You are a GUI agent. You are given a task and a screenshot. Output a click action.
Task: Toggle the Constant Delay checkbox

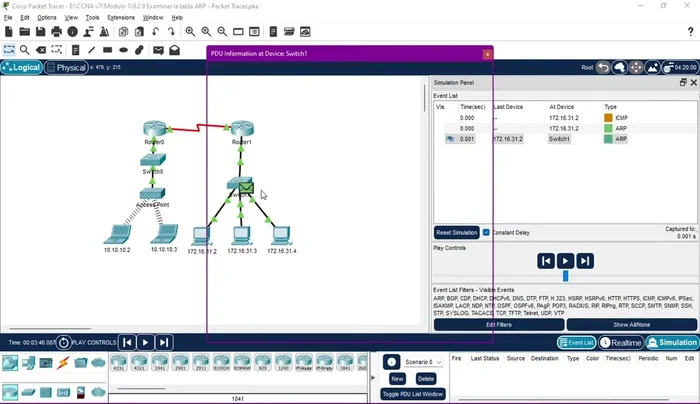coord(486,232)
